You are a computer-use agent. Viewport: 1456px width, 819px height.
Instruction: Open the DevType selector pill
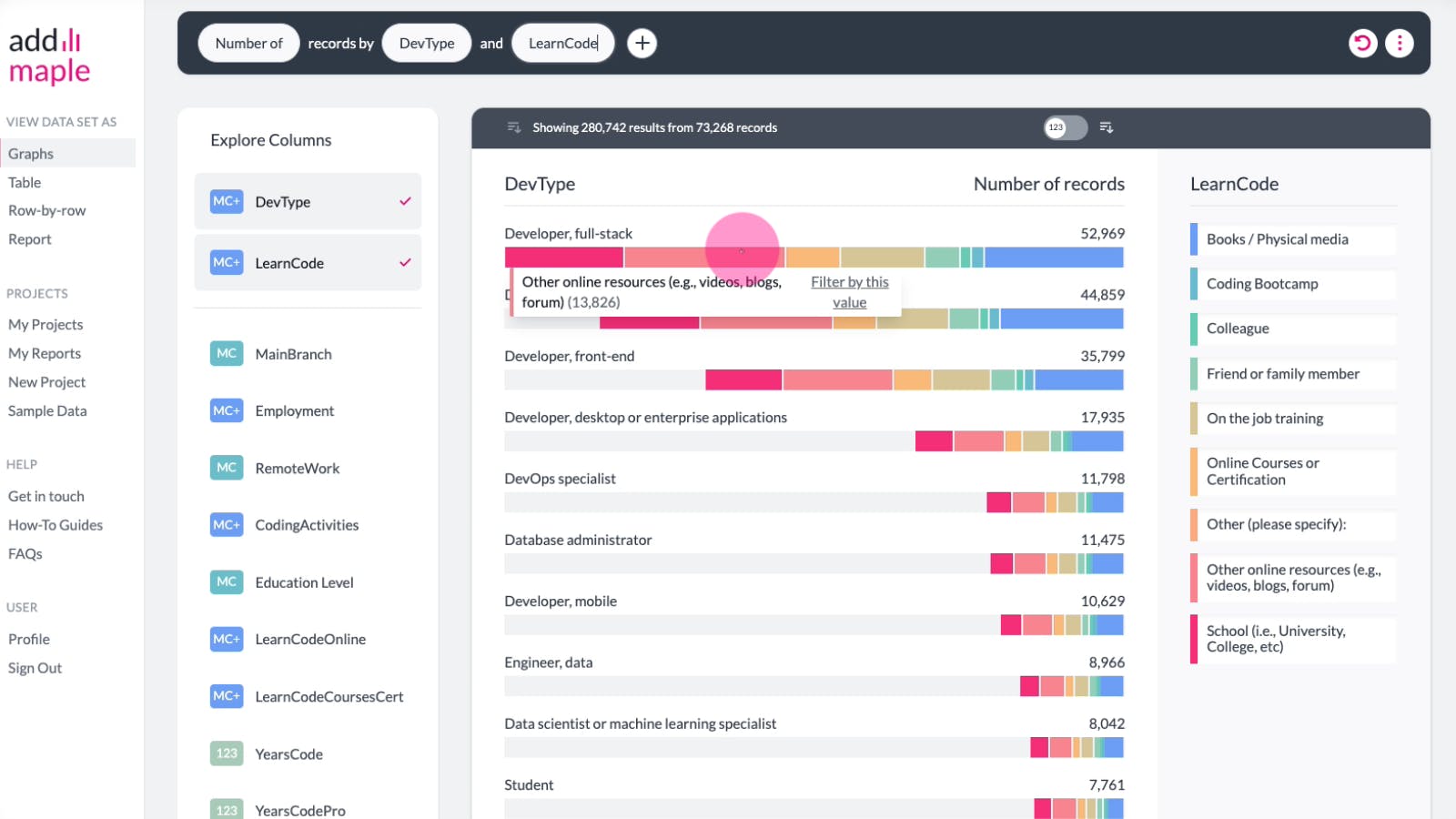pos(426,43)
